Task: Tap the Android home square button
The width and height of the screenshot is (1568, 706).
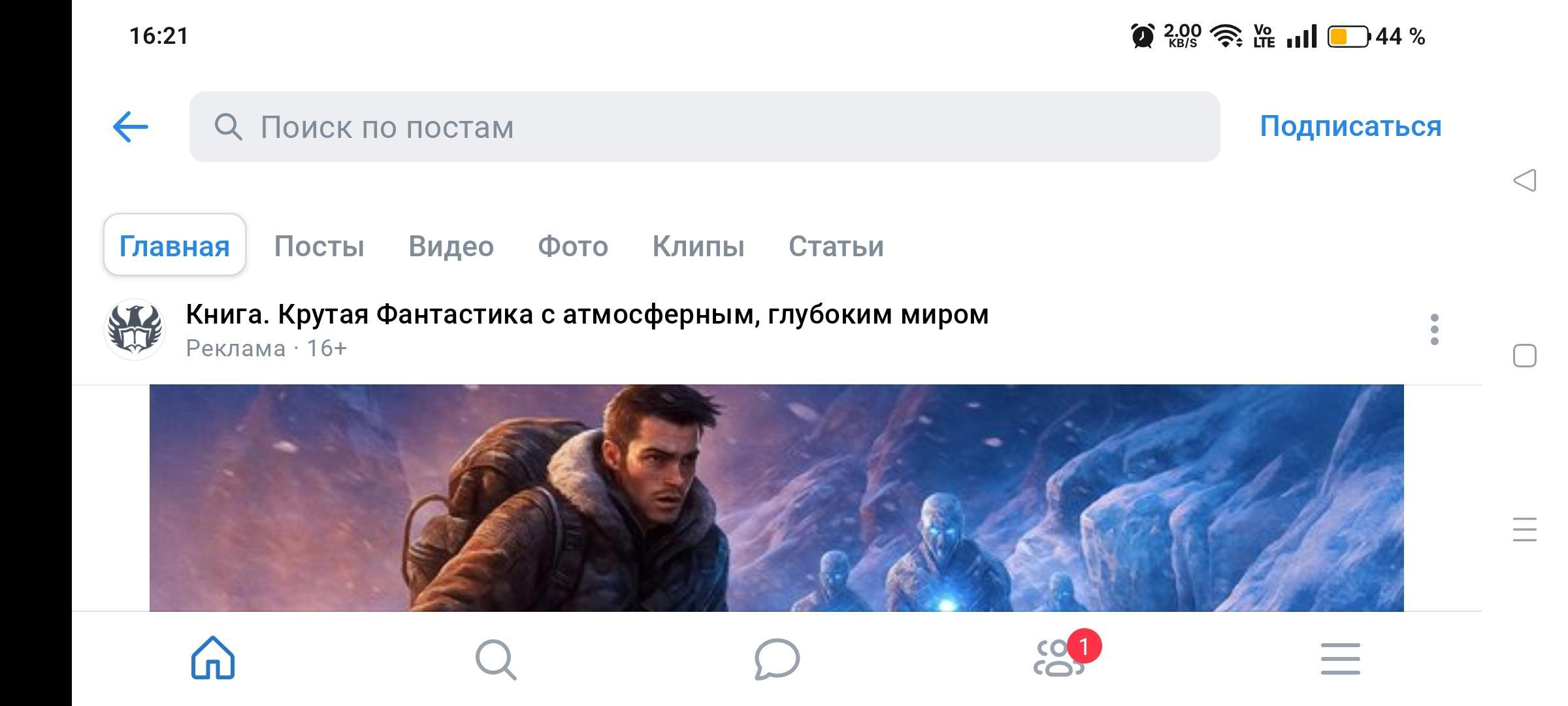Action: (x=1525, y=356)
